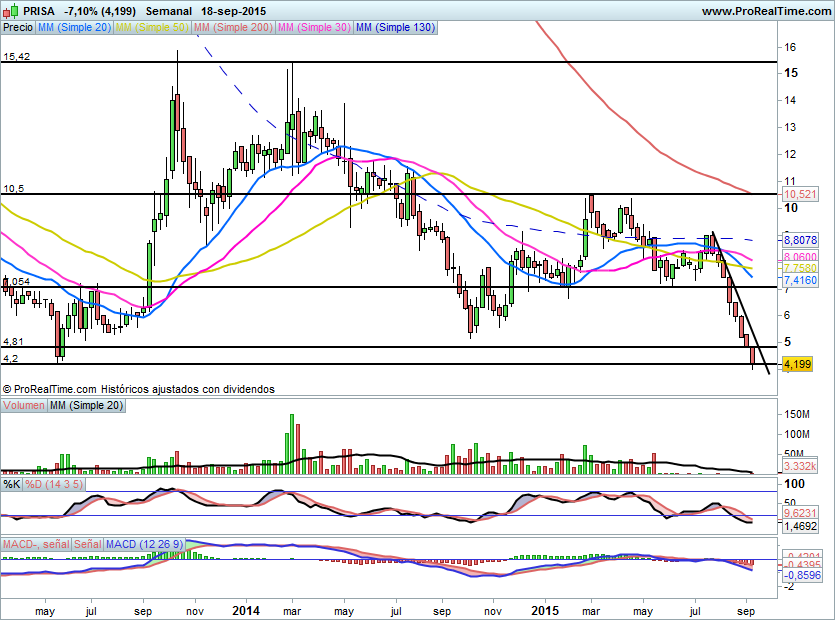
Task: Select the MM (Simple 200) label
Action: point(233,27)
